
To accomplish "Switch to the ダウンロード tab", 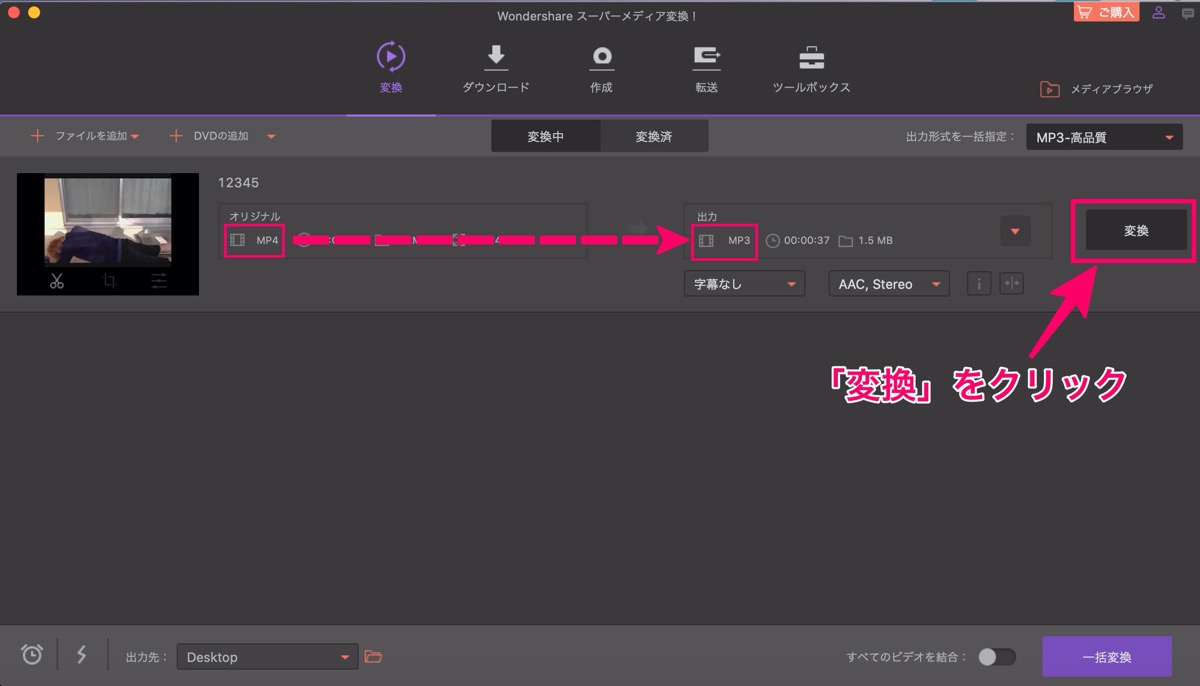I will [496, 69].
